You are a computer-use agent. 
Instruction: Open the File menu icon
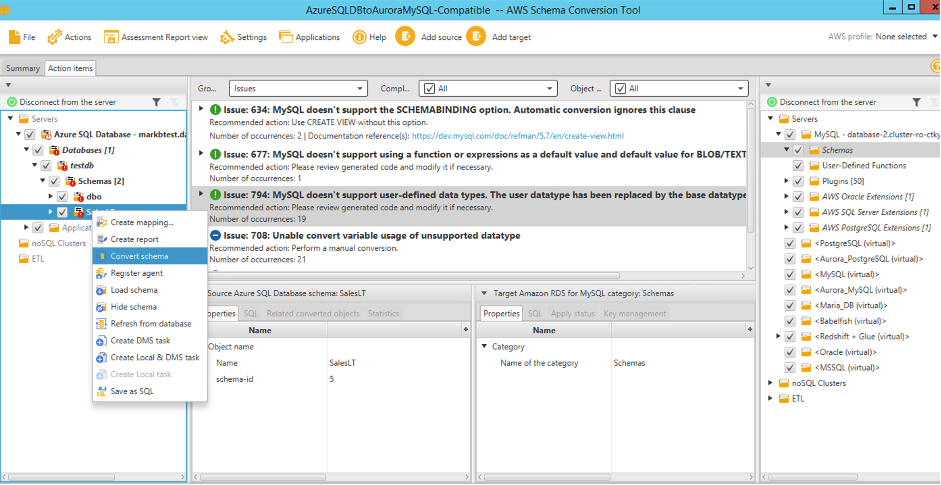(x=14, y=37)
